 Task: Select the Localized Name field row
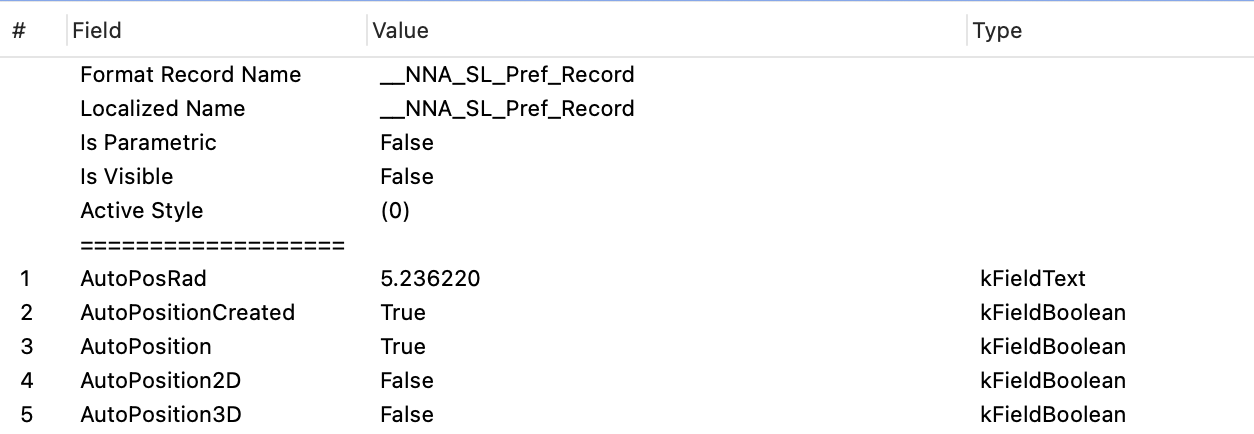point(162,109)
